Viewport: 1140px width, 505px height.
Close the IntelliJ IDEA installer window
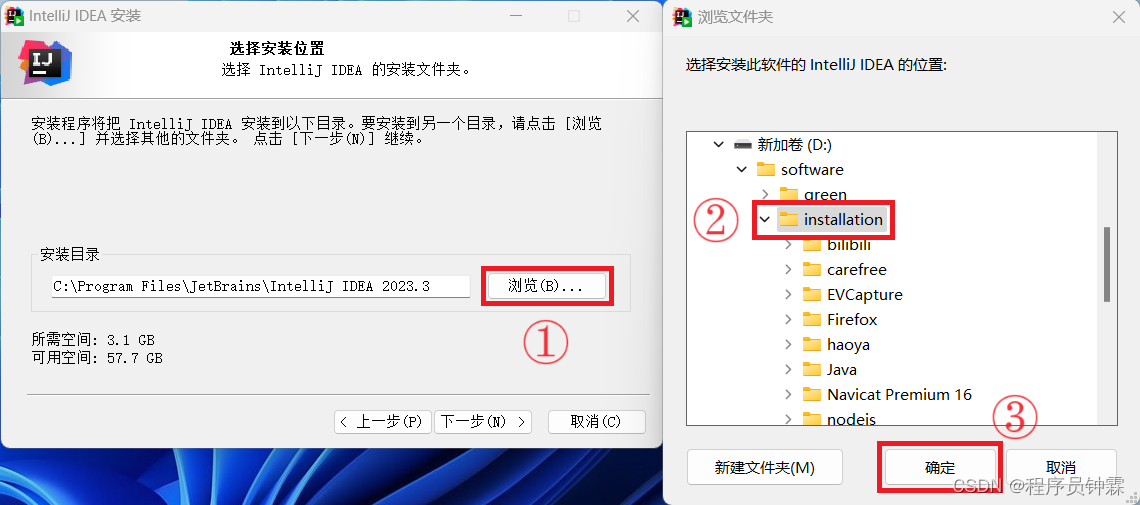pyautogui.click(x=633, y=17)
